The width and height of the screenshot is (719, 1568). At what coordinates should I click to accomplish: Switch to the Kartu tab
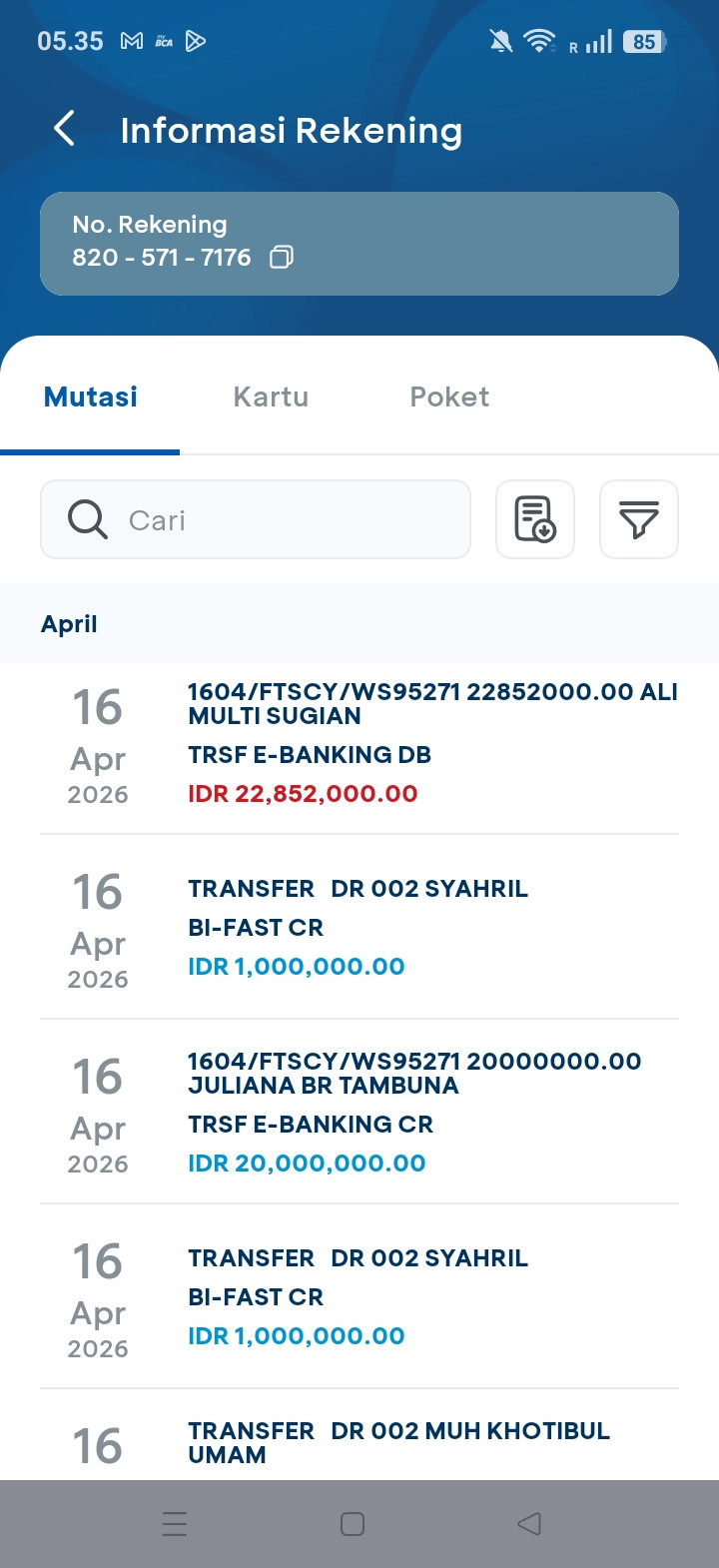[271, 396]
